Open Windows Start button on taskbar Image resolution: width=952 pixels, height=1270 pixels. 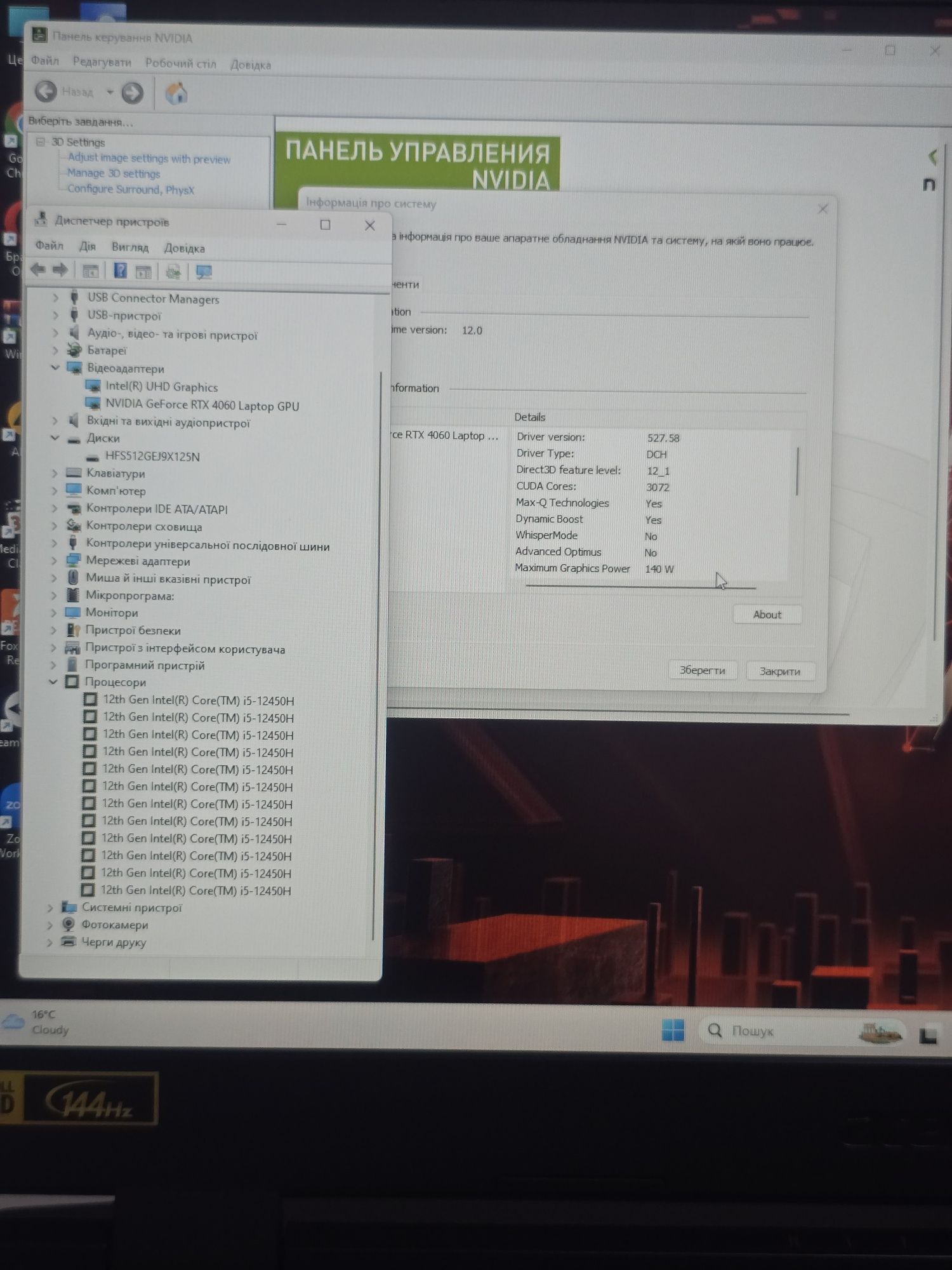pyautogui.click(x=673, y=1030)
